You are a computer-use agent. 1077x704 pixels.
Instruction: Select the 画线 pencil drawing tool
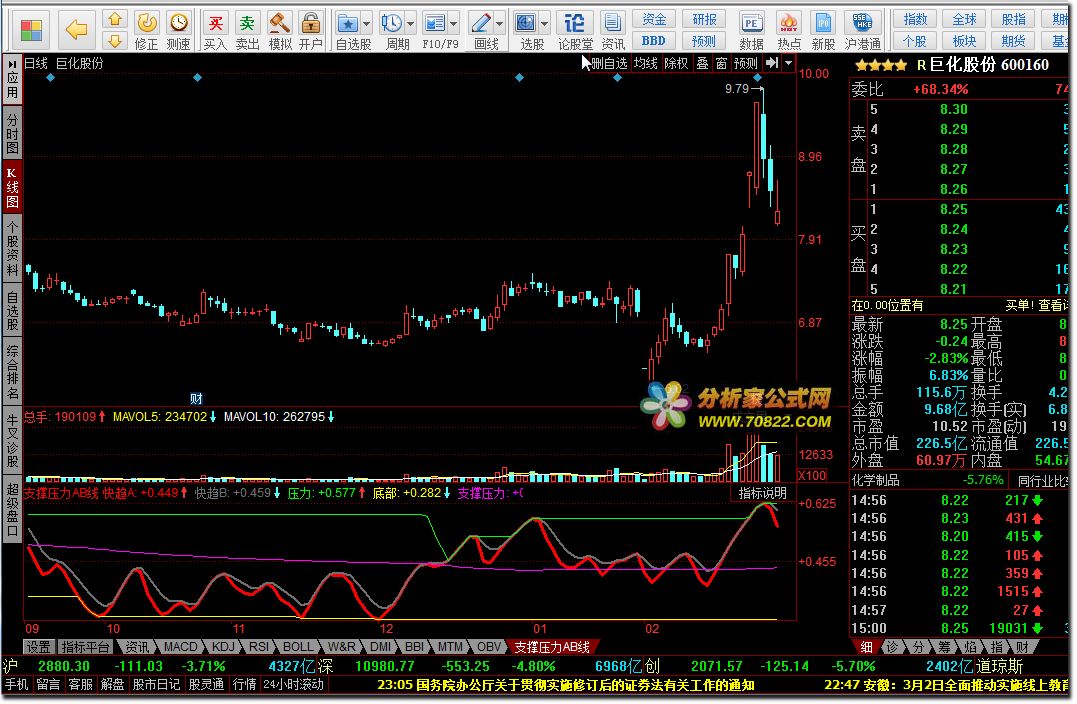tap(481, 23)
